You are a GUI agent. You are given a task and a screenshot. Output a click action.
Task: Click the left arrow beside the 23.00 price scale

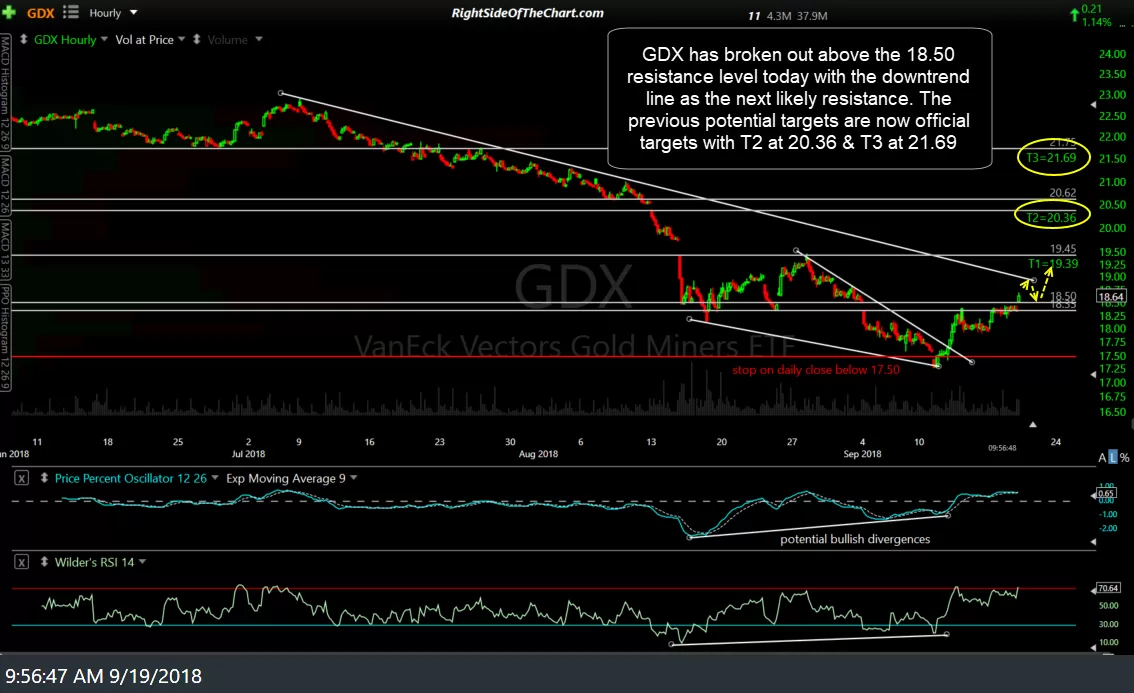coord(1093,105)
